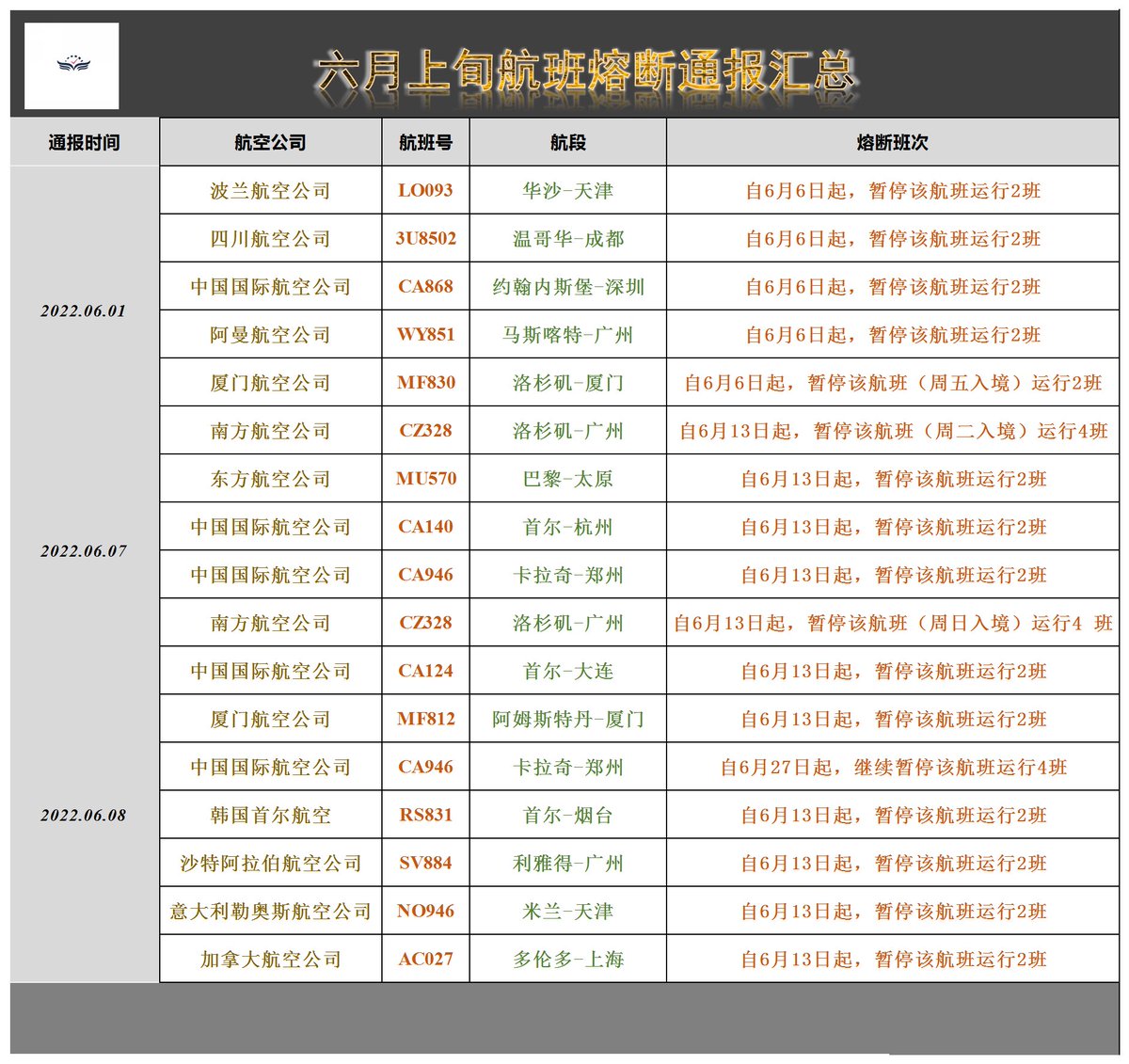The height and width of the screenshot is (1064, 1129).
Task: Select flight number CA868
Action: coord(426,287)
